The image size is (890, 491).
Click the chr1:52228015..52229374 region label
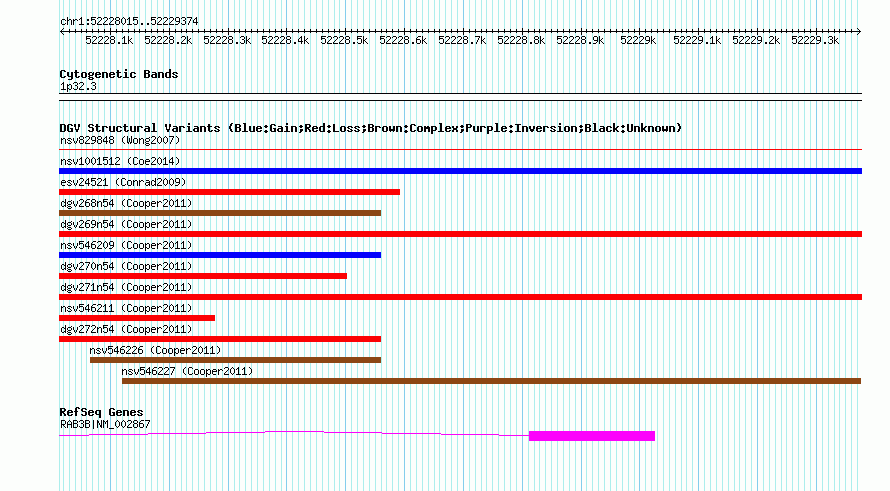(x=129, y=22)
